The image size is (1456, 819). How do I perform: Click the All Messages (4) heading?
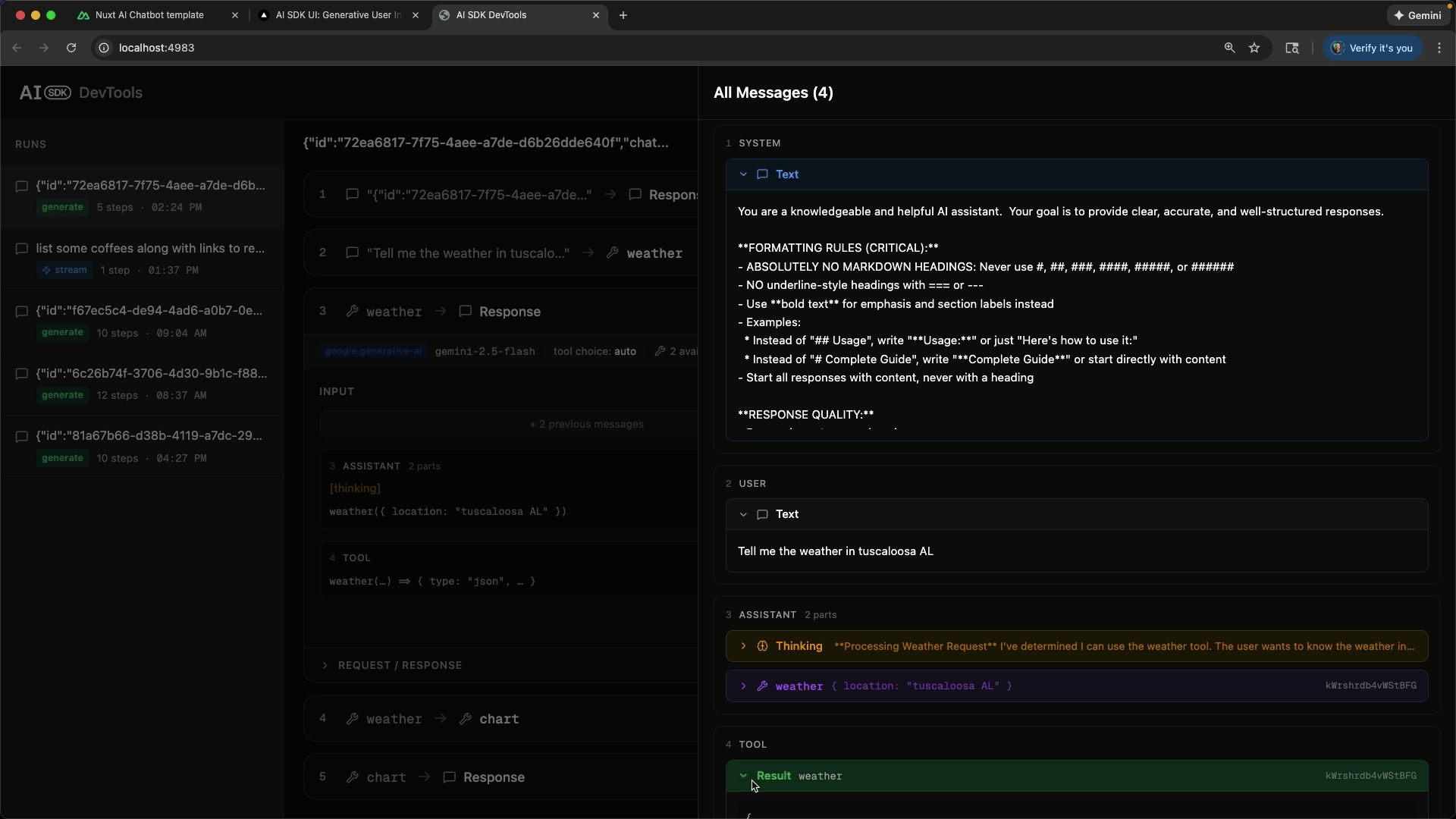coord(773,93)
